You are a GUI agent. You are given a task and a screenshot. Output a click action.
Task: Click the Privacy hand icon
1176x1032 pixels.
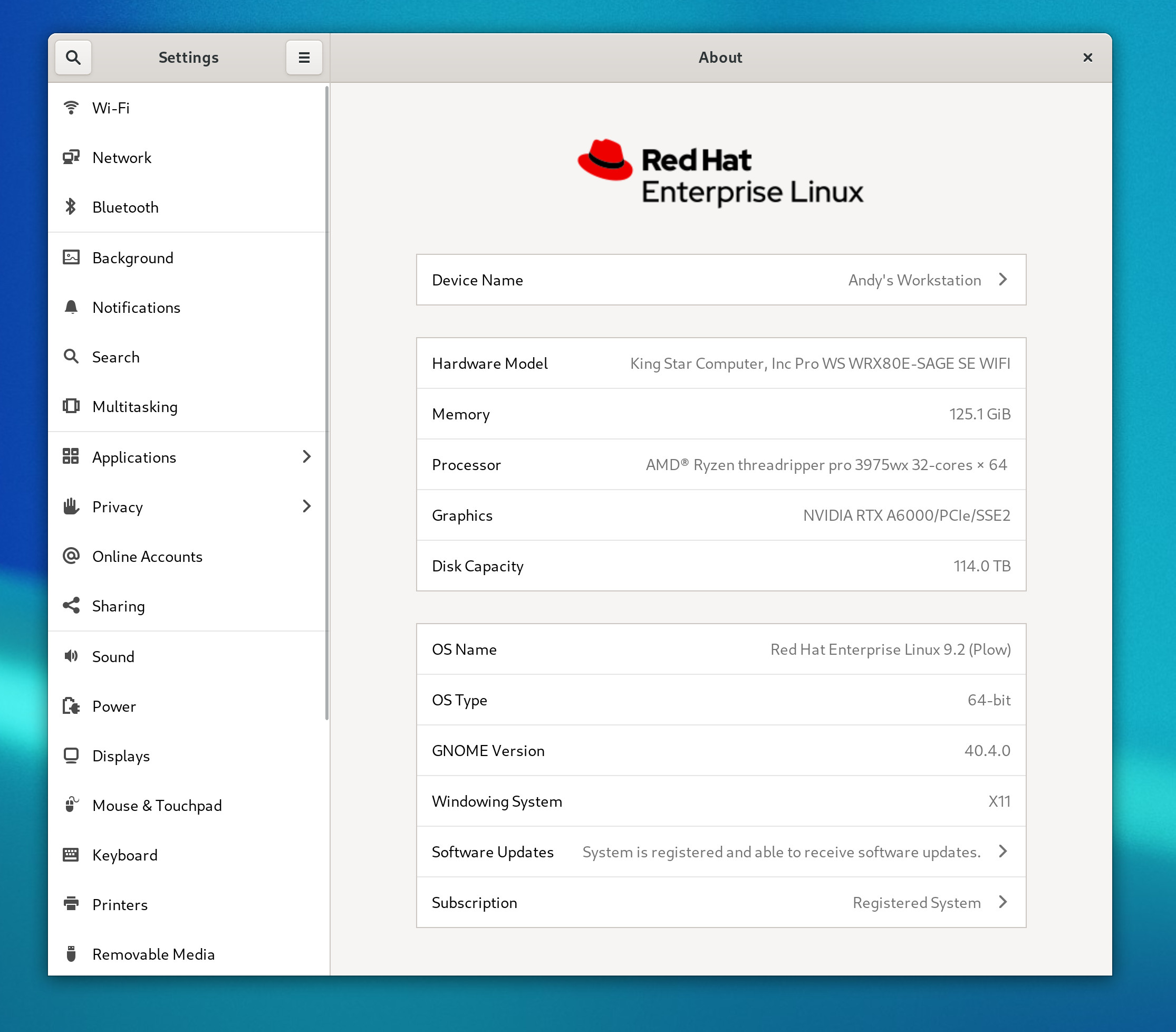tap(71, 506)
